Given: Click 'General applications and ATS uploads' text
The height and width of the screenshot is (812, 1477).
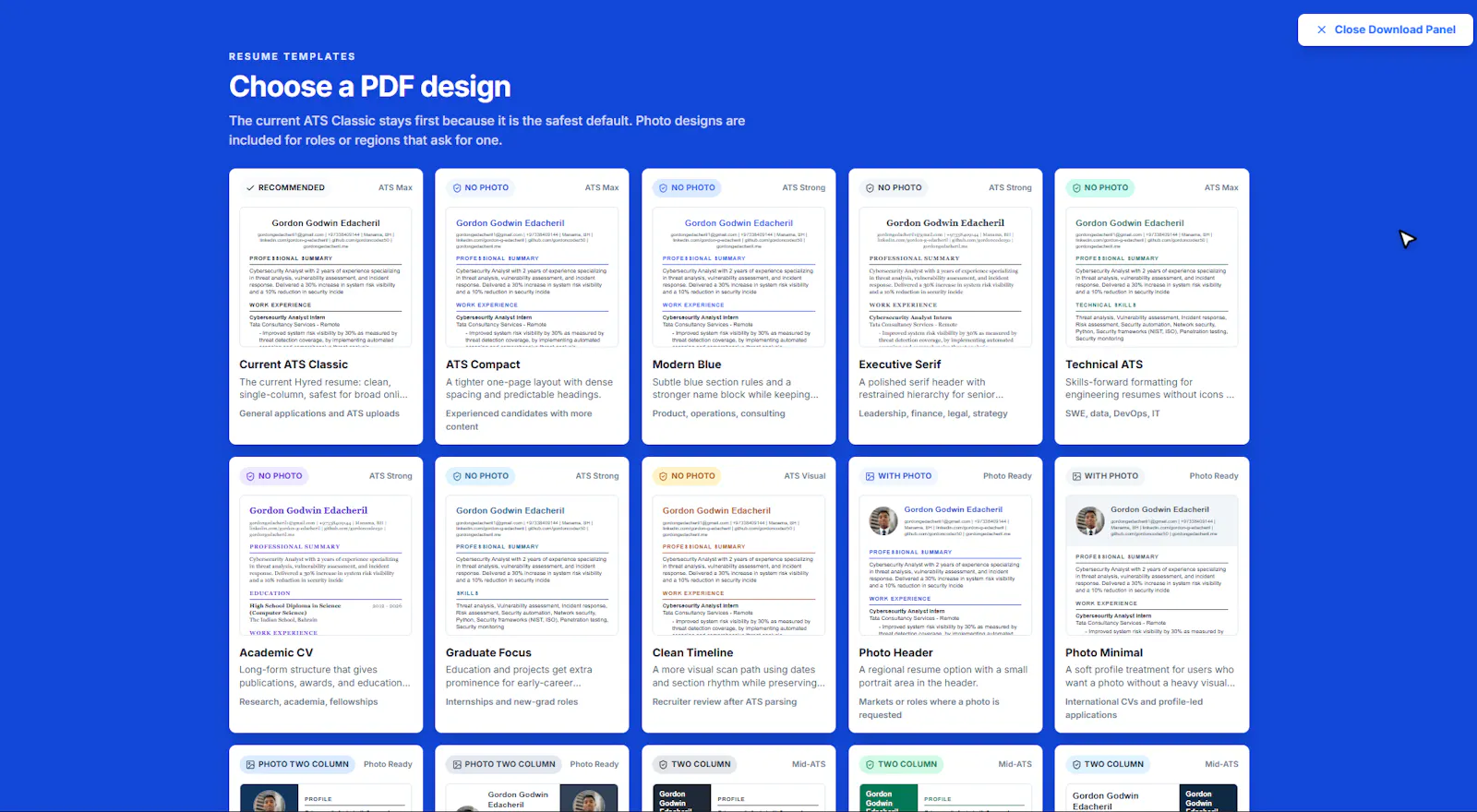Looking at the screenshot, I should (319, 413).
